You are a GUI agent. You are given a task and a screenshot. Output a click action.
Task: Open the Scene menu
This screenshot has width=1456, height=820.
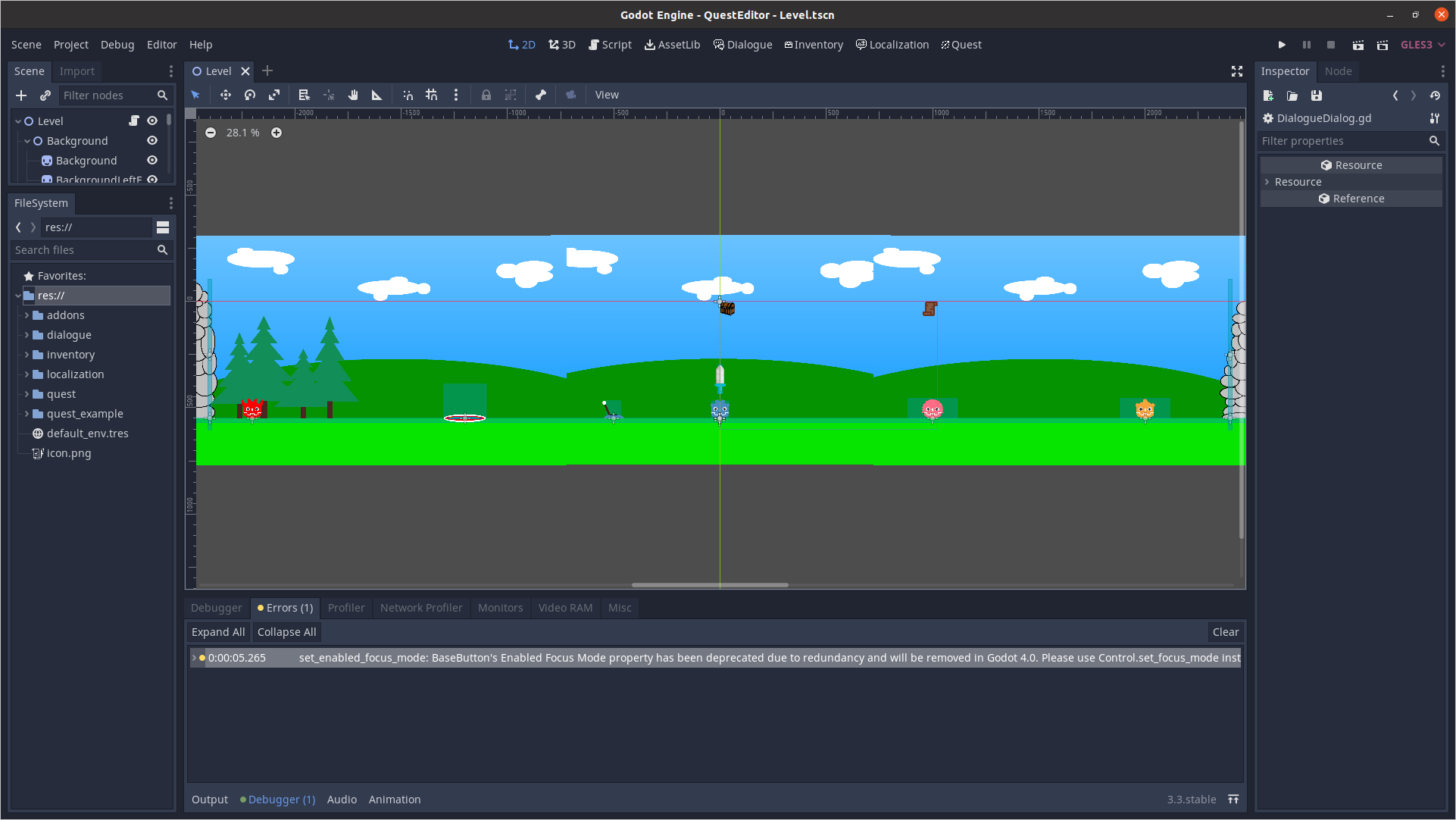pyautogui.click(x=27, y=44)
